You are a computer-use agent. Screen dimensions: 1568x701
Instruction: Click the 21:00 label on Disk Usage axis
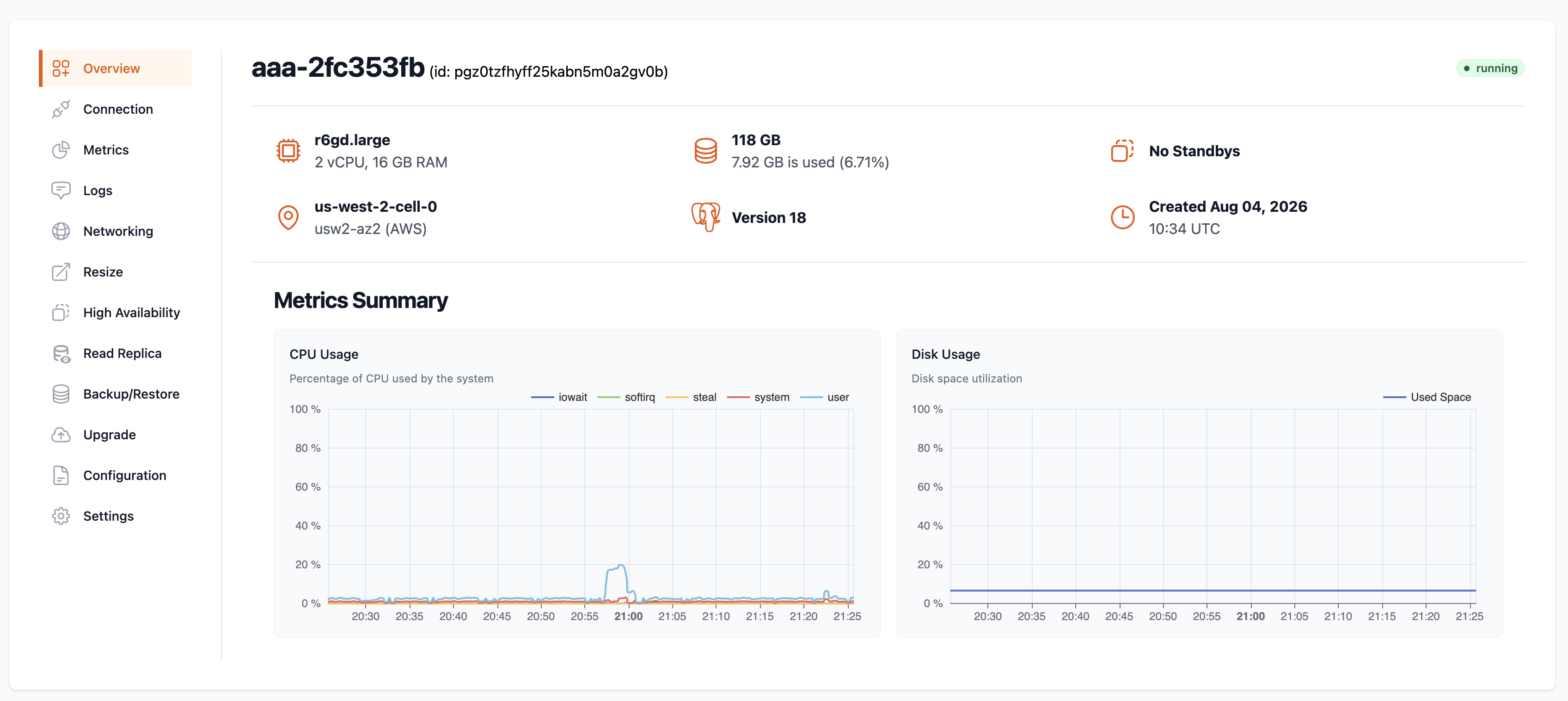point(1250,616)
